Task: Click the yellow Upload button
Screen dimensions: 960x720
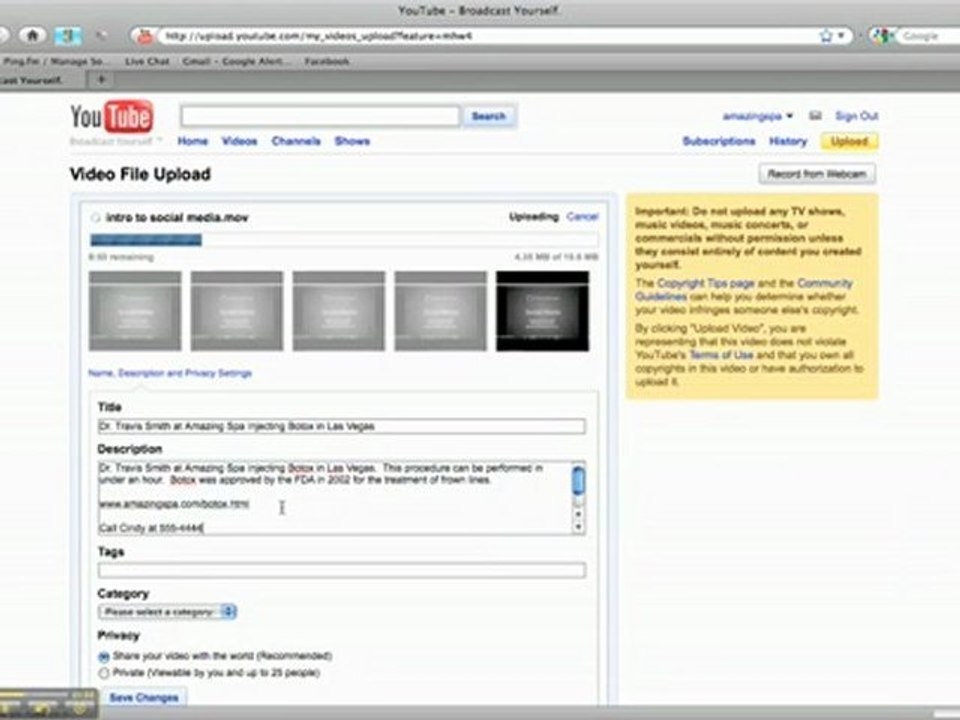Action: (849, 141)
